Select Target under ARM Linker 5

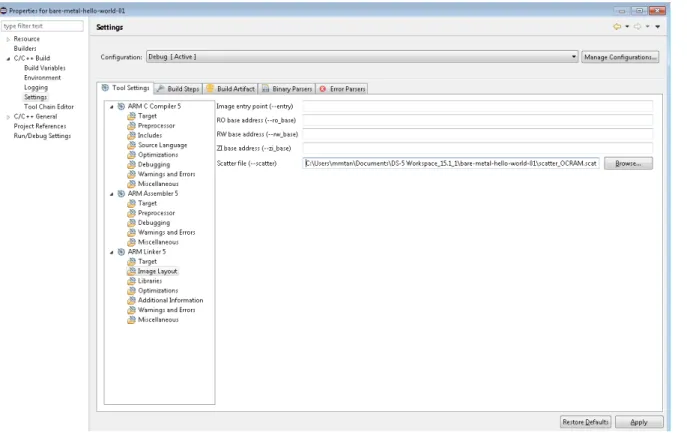click(147, 261)
